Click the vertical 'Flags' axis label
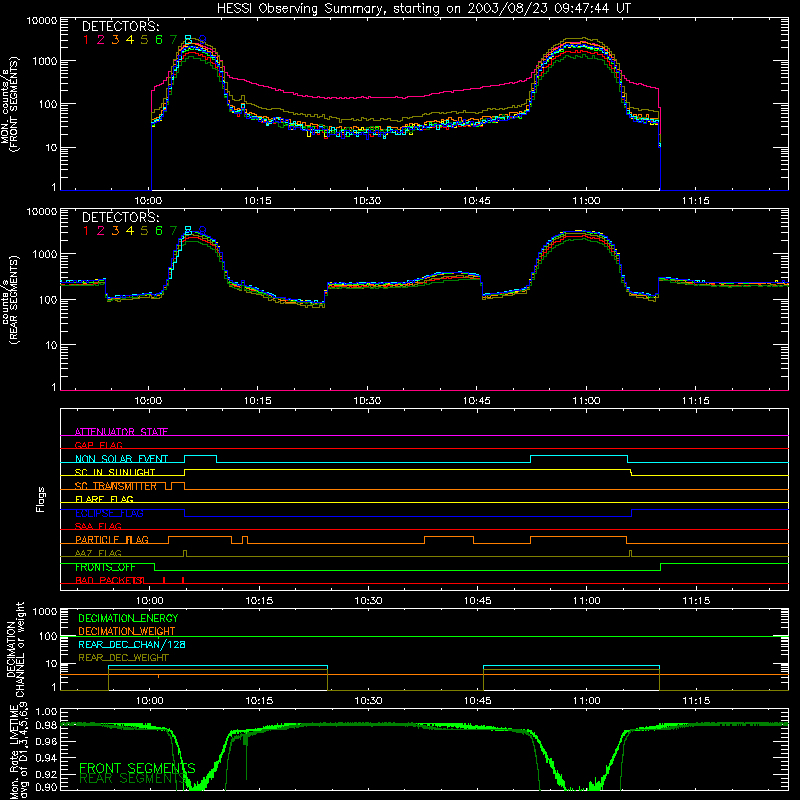This screenshot has height=800, width=800. (41, 499)
